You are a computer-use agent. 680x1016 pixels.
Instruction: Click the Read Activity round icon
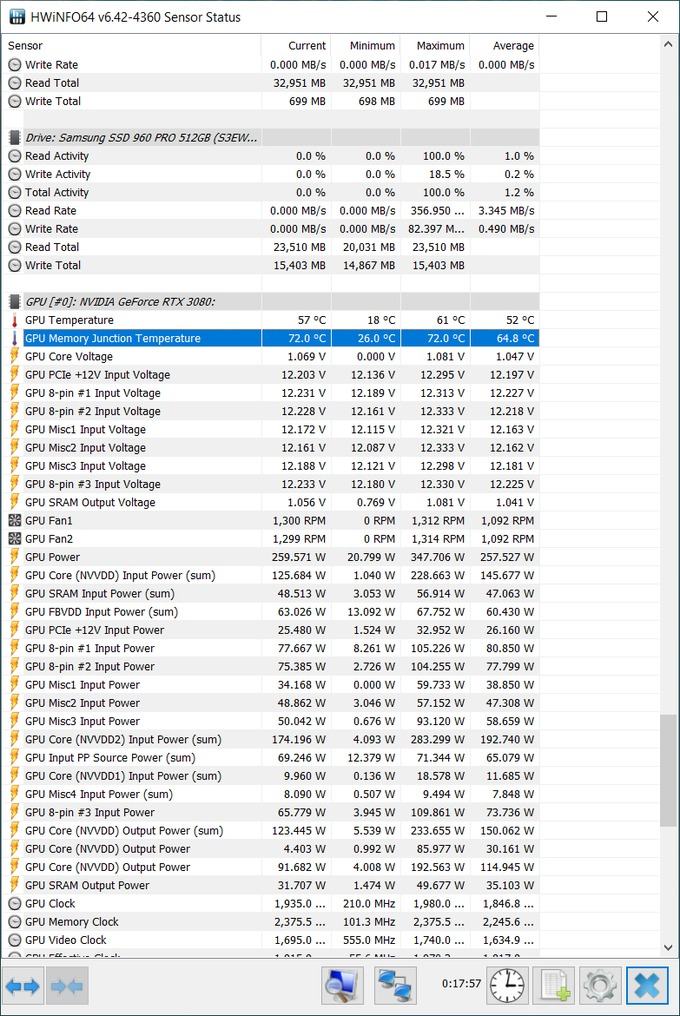(14, 156)
